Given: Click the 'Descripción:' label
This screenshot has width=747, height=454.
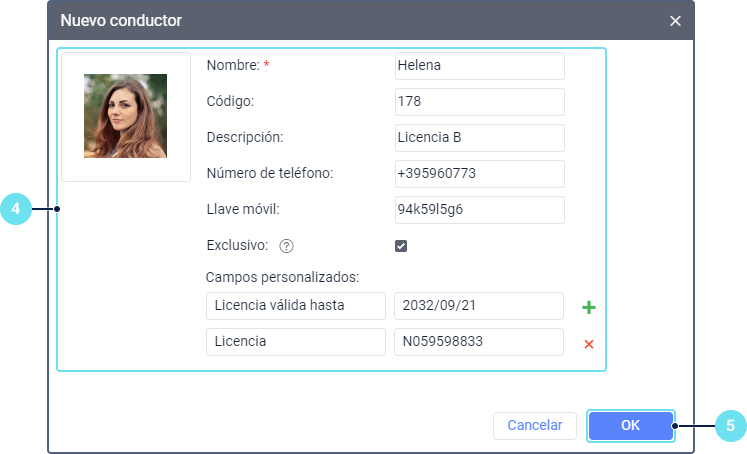Looking at the screenshot, I should coord(245,138).
